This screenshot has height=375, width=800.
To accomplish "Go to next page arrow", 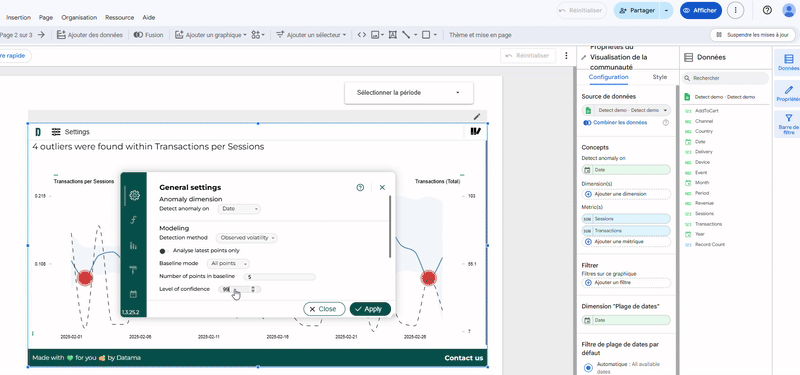I will (41, 35).
